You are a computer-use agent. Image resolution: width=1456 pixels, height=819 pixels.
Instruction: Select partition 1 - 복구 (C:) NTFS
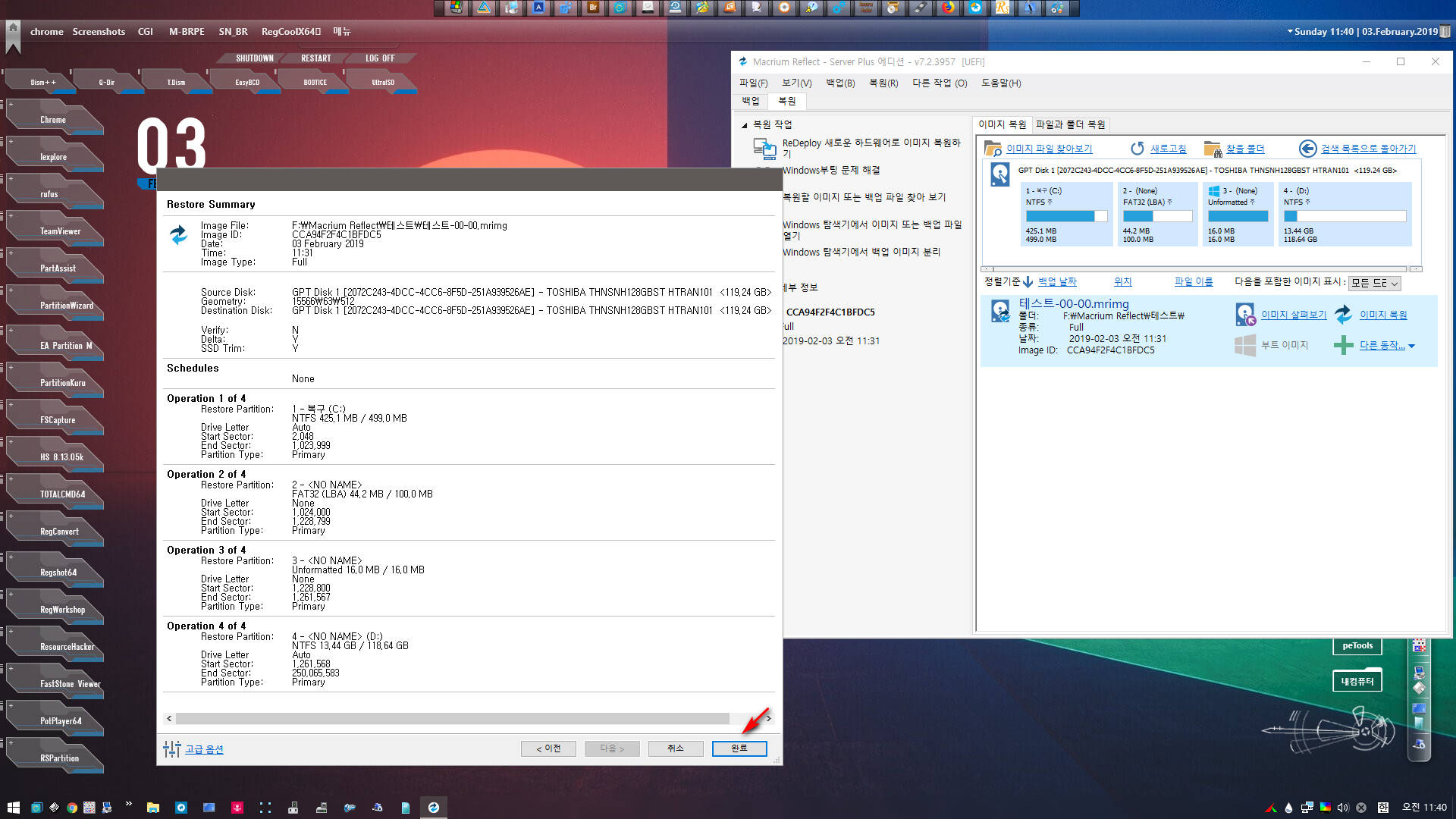[1067, 214]
